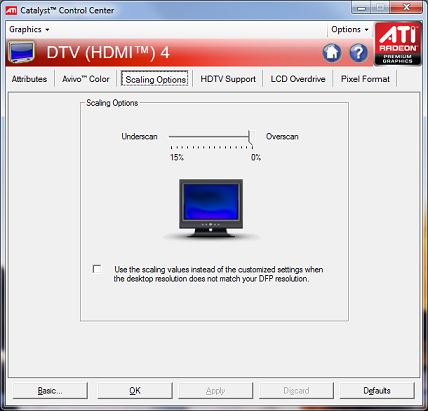Click the ATI Radeon Premium Graphics logo
428x411 pixels.
tap(398, 44)
